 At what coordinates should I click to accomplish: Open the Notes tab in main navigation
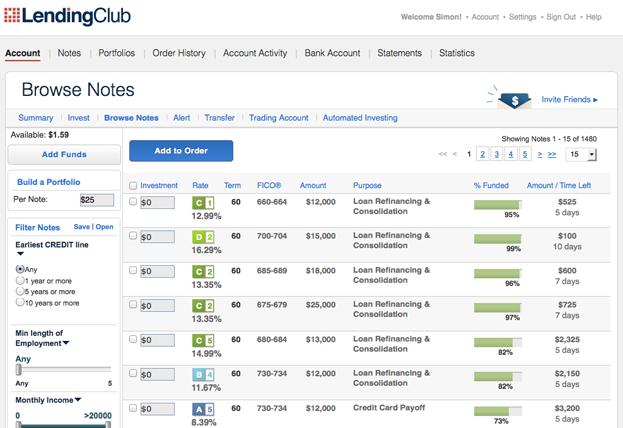[69, 53]
